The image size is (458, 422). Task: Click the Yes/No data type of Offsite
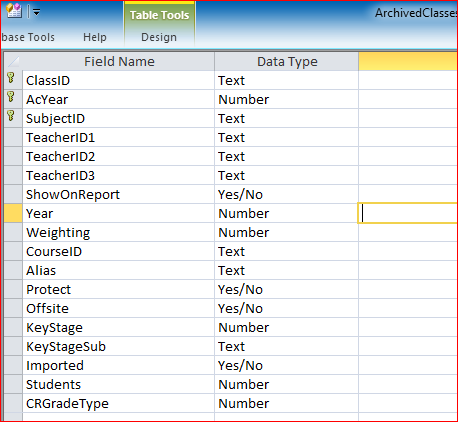(240, 309)
